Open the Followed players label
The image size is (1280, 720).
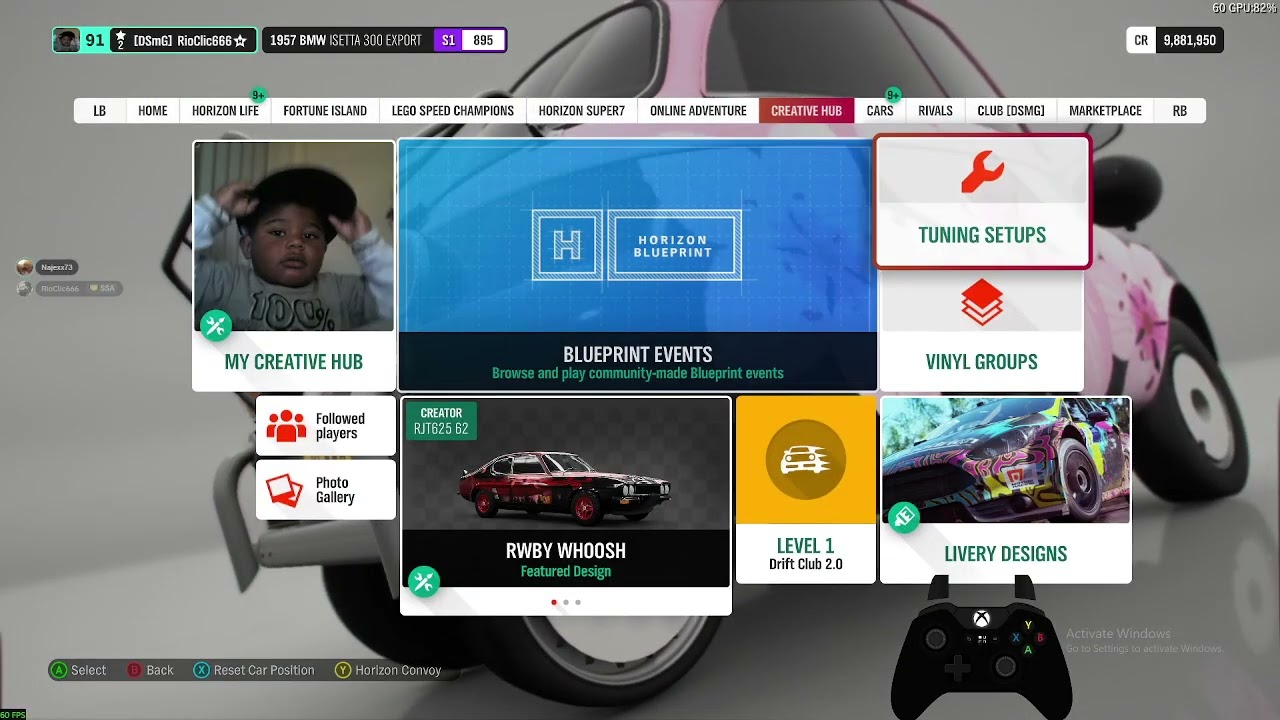point(340,426)
